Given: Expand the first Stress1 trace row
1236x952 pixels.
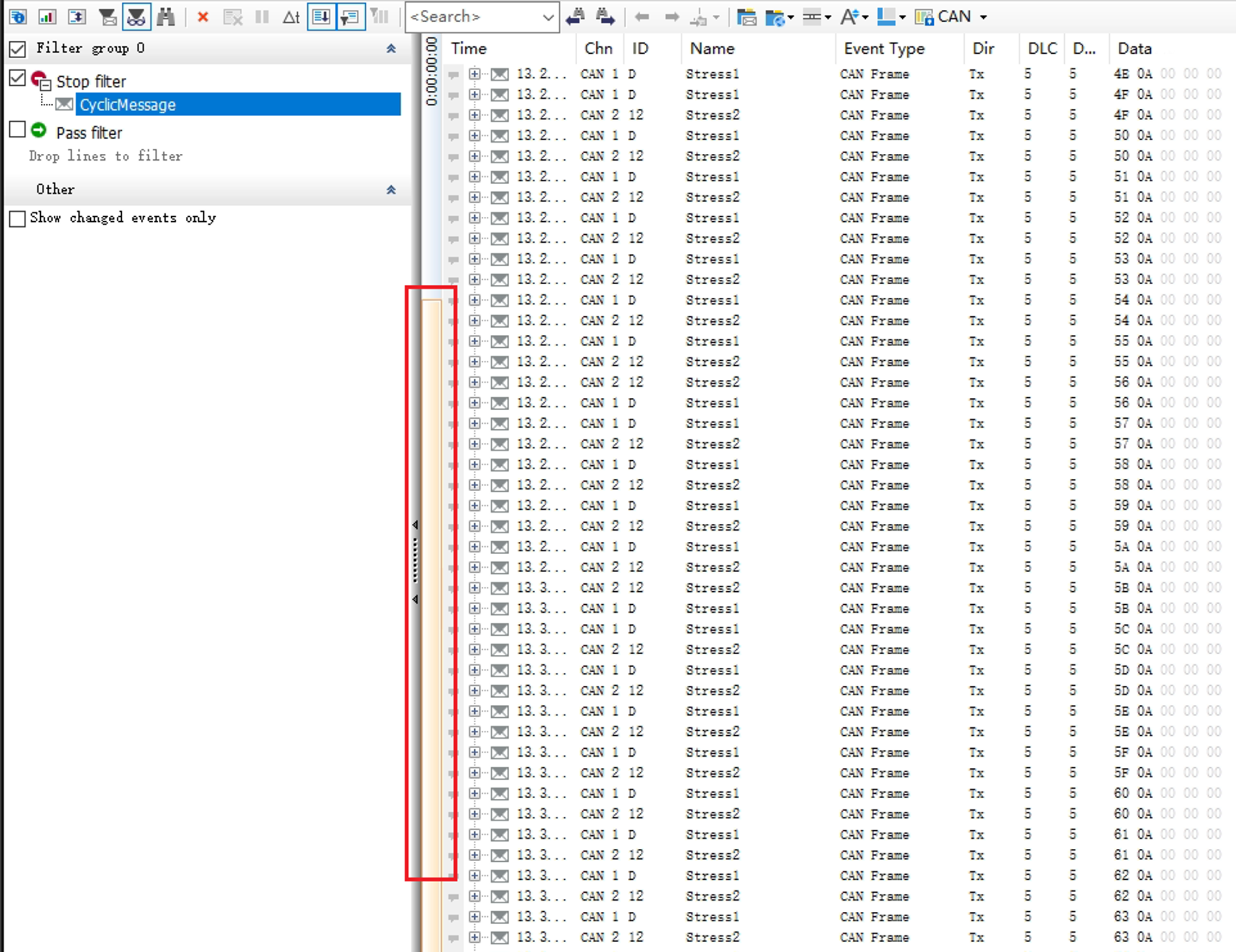Looking at the screenshot, I should pyautogui.click(x=474, y=74).
